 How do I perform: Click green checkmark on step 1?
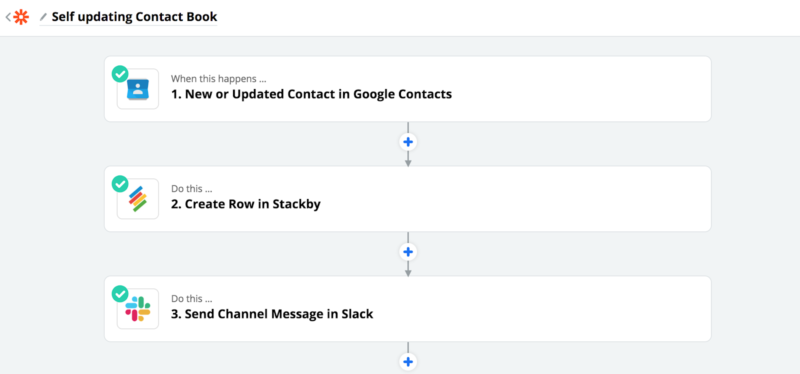tap(120, 74)
